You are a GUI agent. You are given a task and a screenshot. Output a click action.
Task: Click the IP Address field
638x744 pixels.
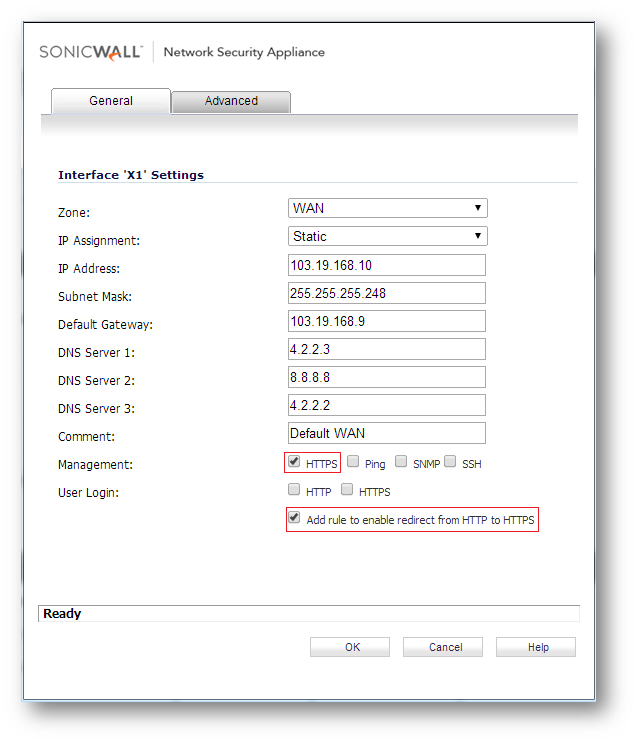click(386, 265)
